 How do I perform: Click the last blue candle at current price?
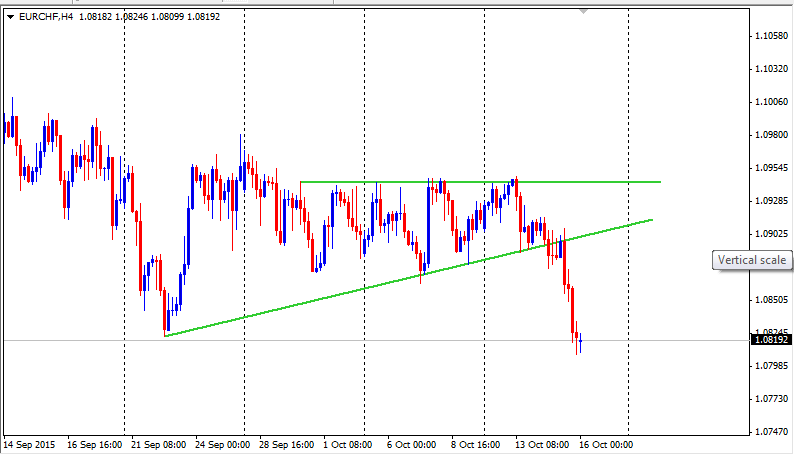point(580,343)
